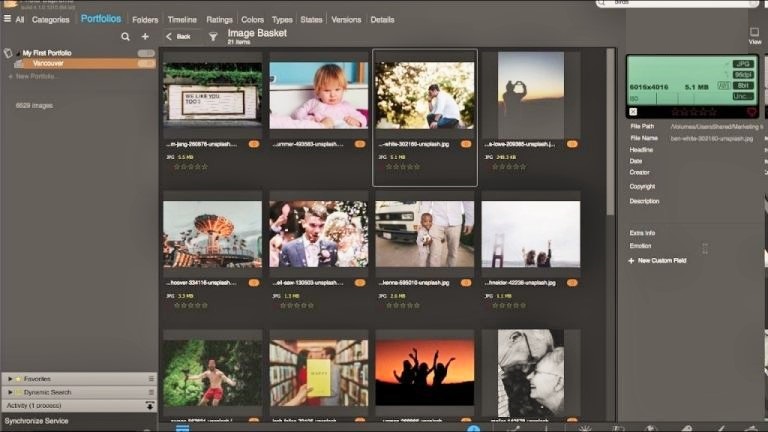Open the Types tab
The image size is (768, 432).
click(x=282, y=20)
